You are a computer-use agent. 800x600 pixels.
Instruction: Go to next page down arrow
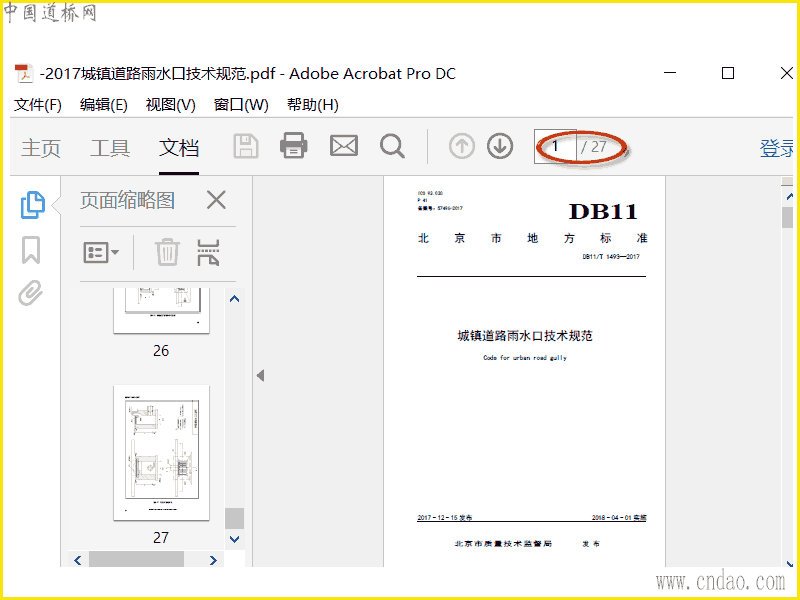pos(500,146)
